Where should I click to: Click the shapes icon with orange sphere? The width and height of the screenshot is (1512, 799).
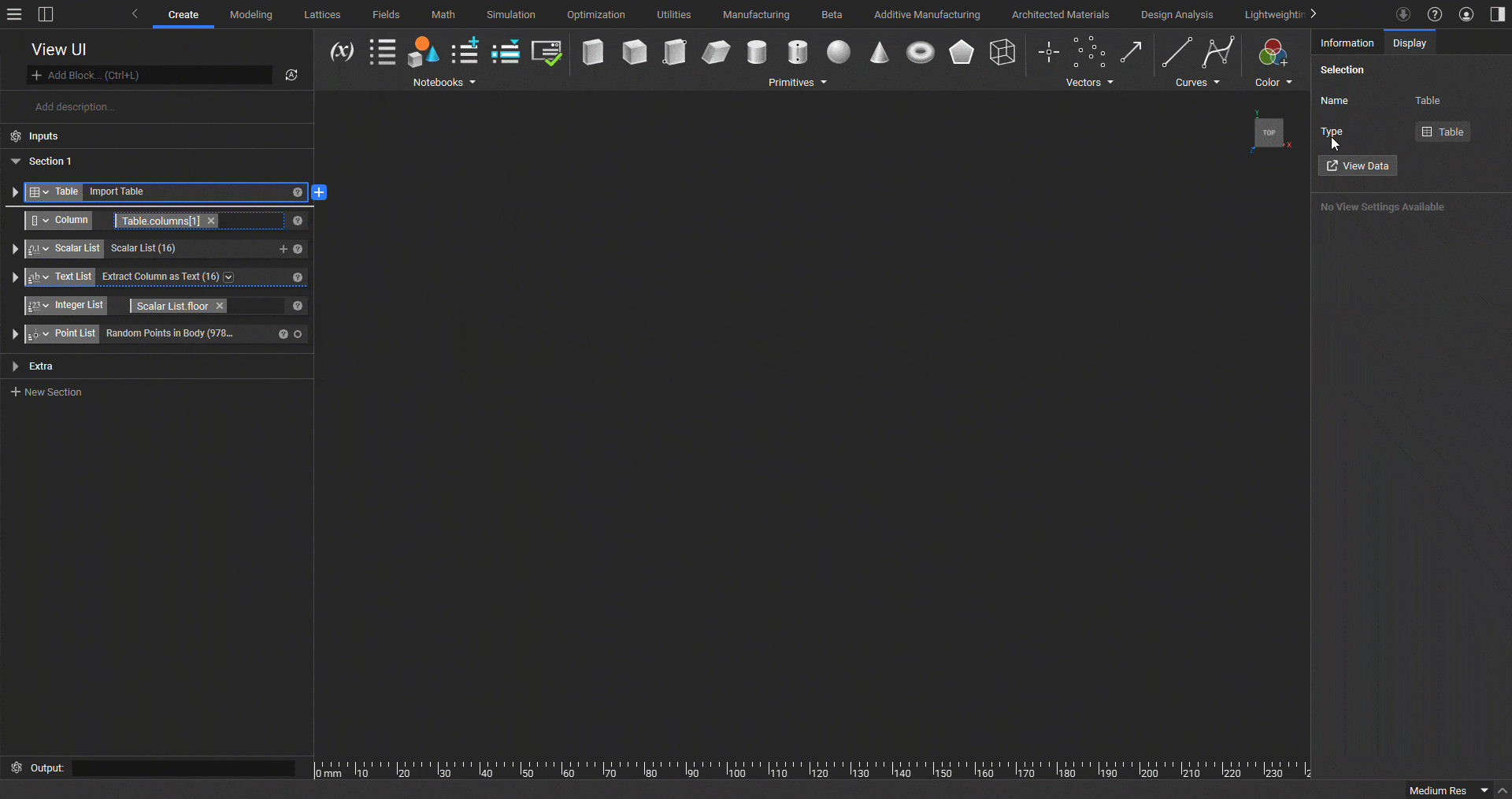424,52
